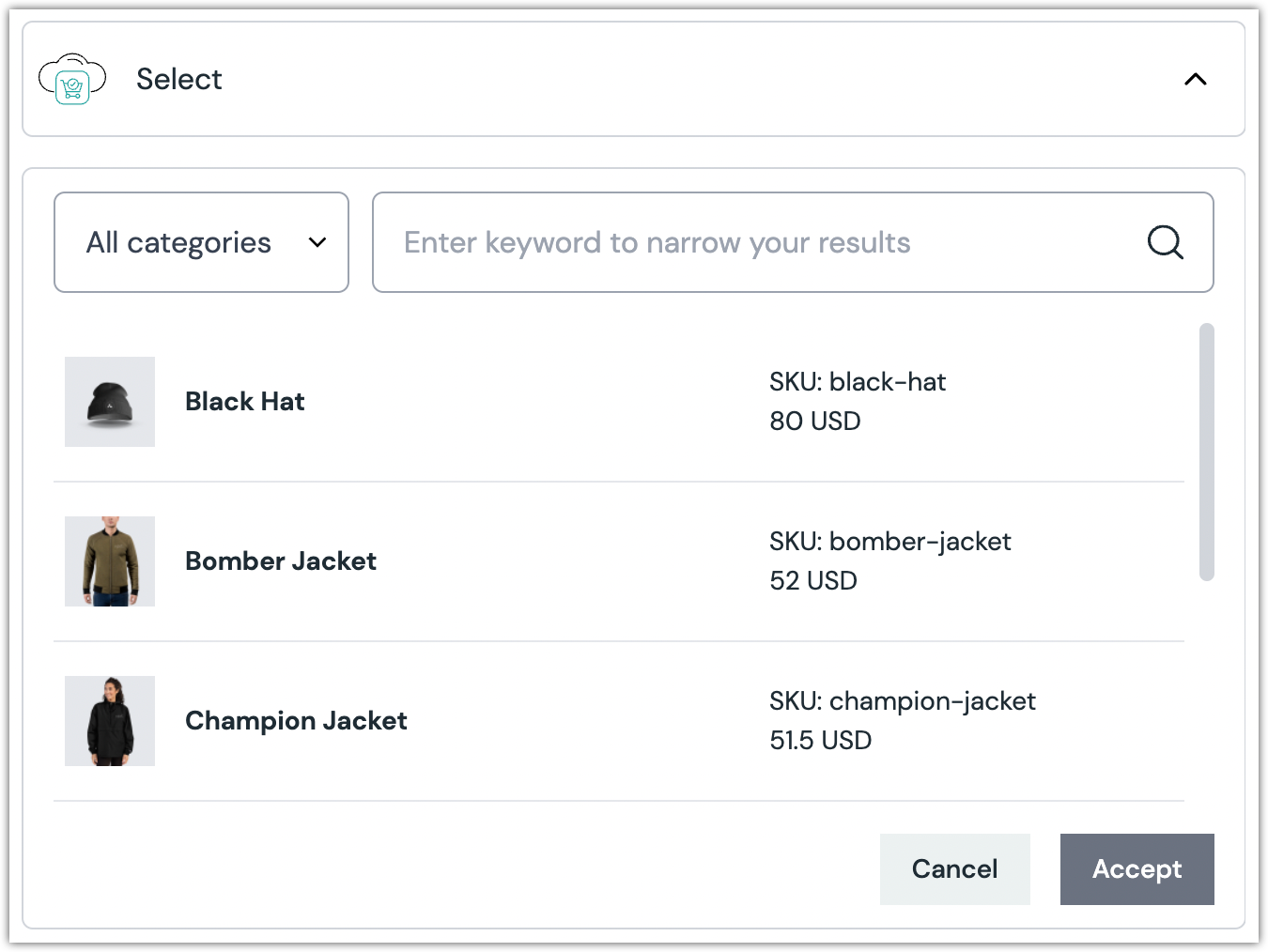1268x952 pixels.
Task: Focus the keyword search field
Action: click(751, 242)
